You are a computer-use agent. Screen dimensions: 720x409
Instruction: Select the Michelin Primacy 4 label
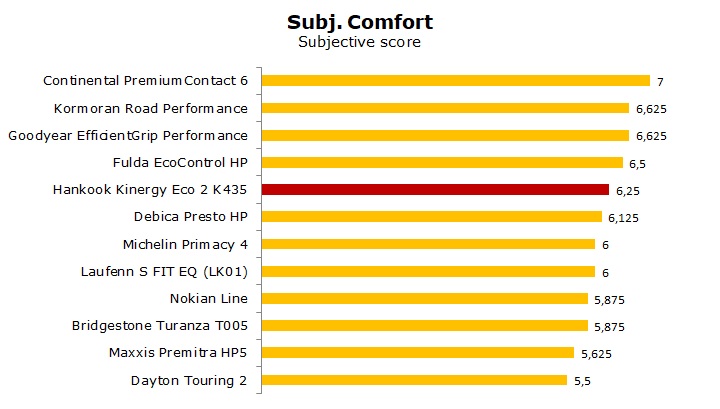pos(185,244)
